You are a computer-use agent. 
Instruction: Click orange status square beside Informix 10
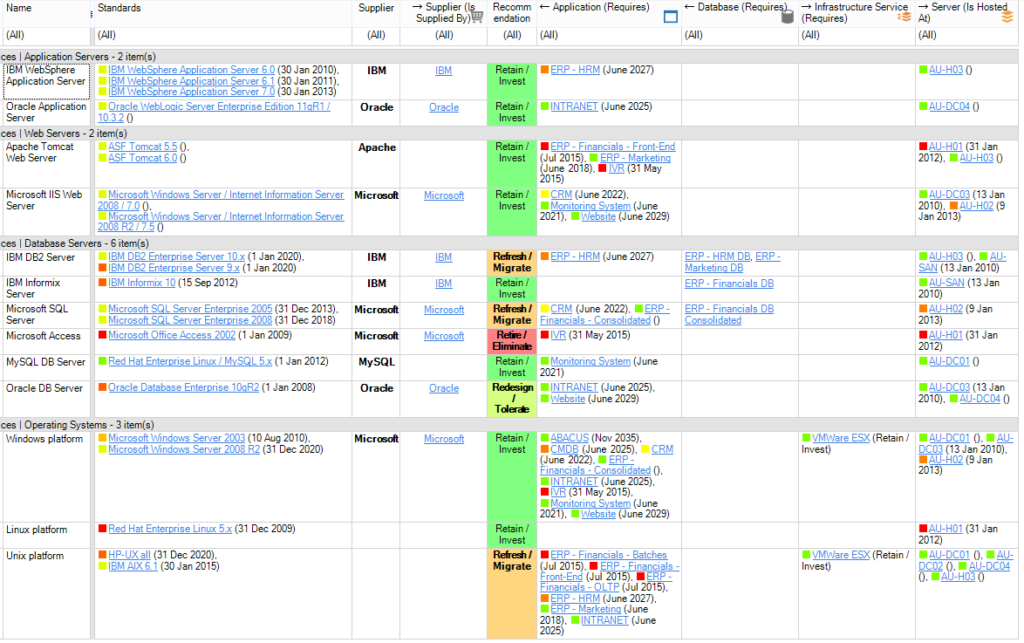click(x=102, y=283)
